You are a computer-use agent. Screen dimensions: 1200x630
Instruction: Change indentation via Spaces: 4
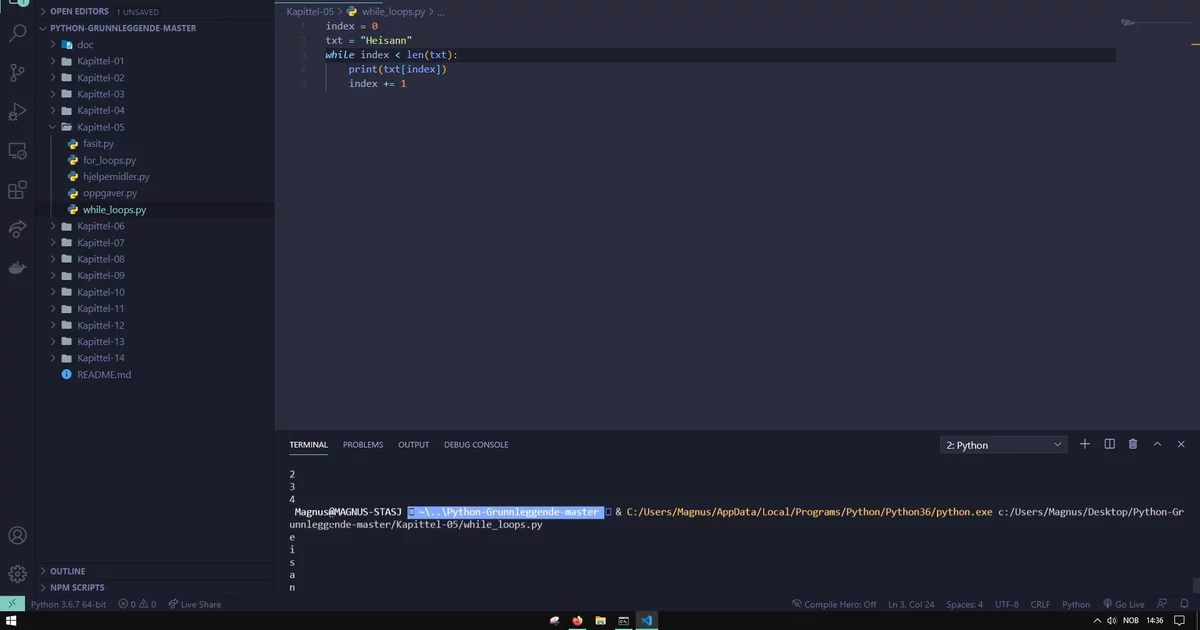click(965, 604)
